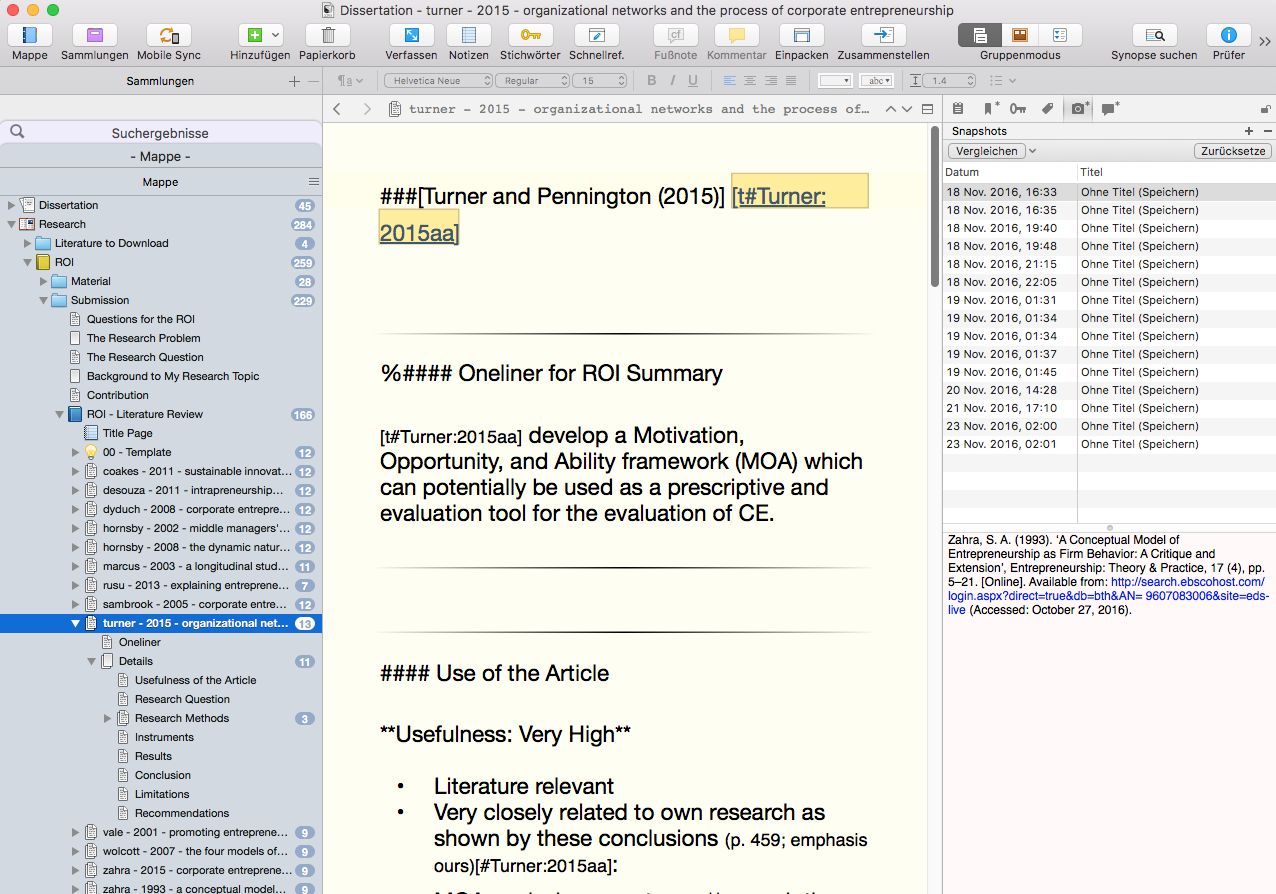
Task: Add a new snapshot with plus icon
Action: click(1248, 131)
